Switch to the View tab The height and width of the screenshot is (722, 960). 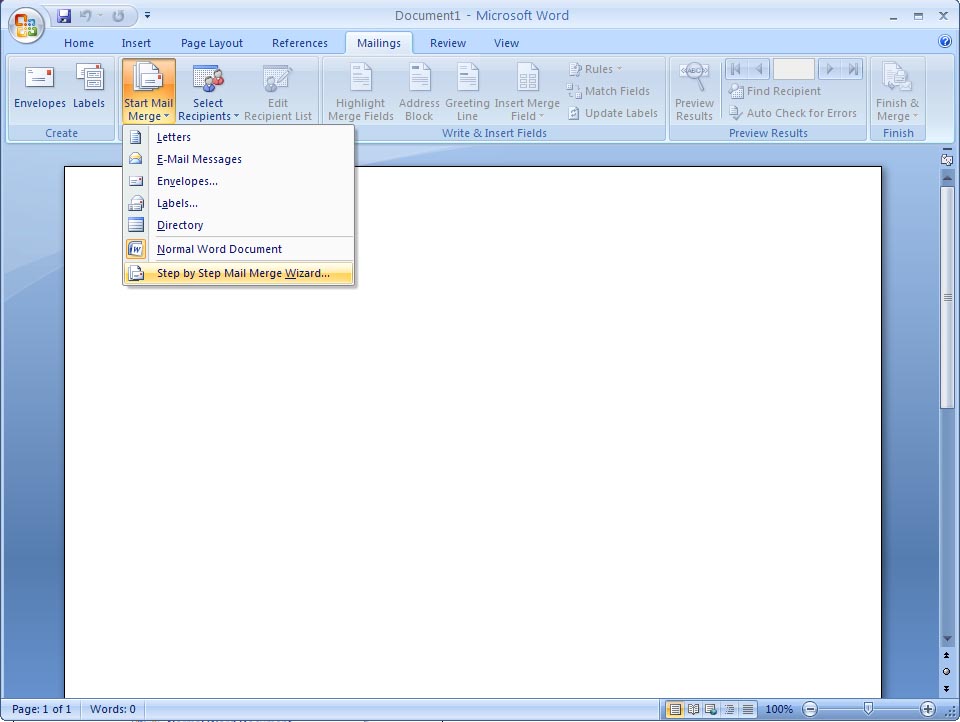tap(506, 43)
